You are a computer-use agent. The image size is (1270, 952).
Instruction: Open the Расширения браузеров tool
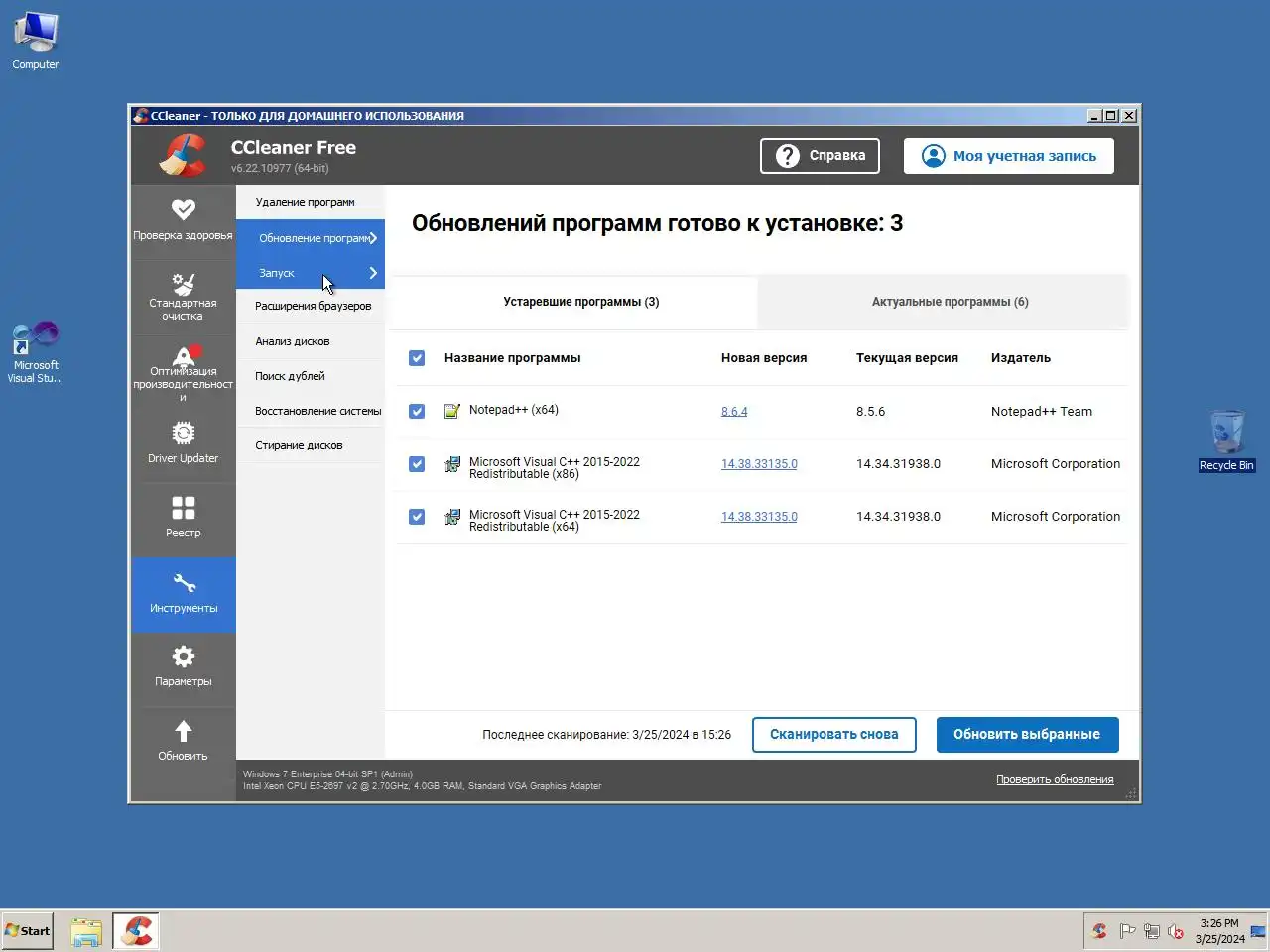pos(311,306)
